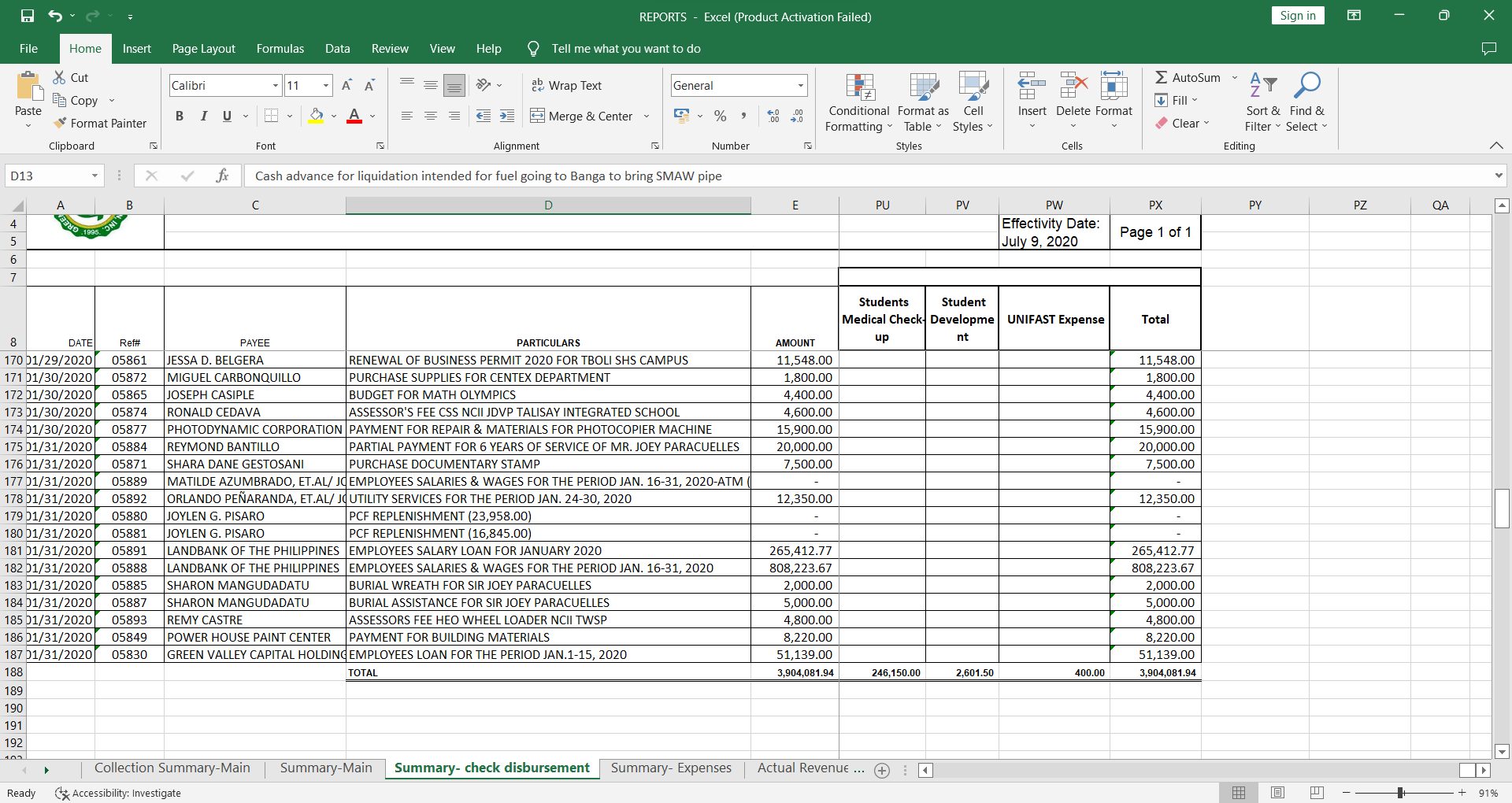Screen dimensions: 1512x803
Task: Open Find & Select magnifier menu
Action: [1306, 103]
